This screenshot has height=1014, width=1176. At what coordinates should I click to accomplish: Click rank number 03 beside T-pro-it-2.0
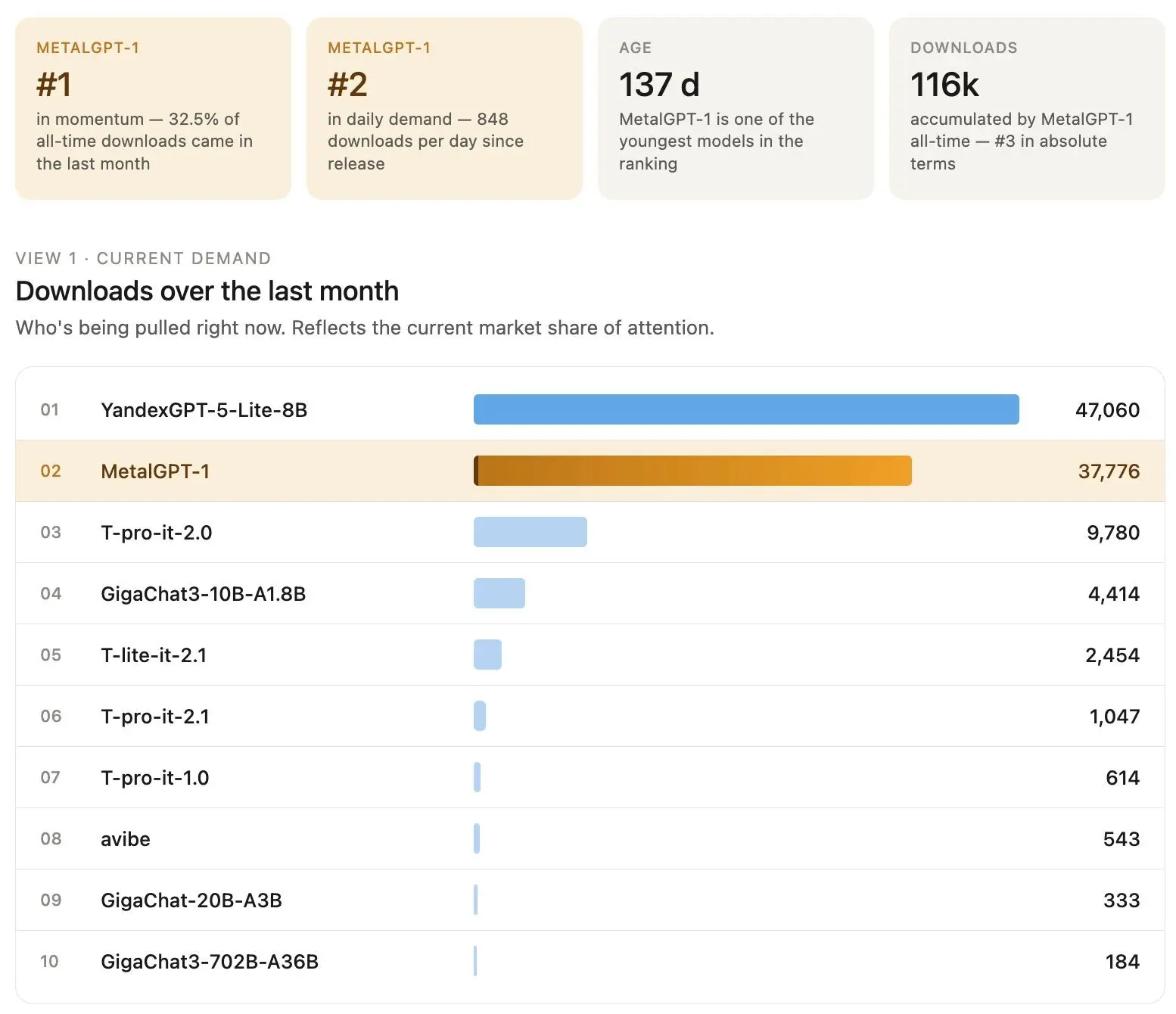(51, 533)
